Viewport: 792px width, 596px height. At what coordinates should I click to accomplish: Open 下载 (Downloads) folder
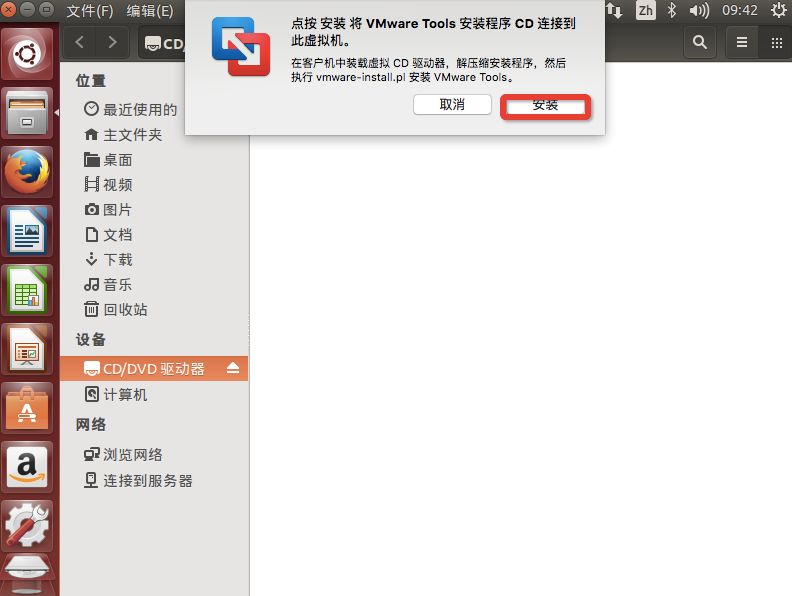click(108, 260)
